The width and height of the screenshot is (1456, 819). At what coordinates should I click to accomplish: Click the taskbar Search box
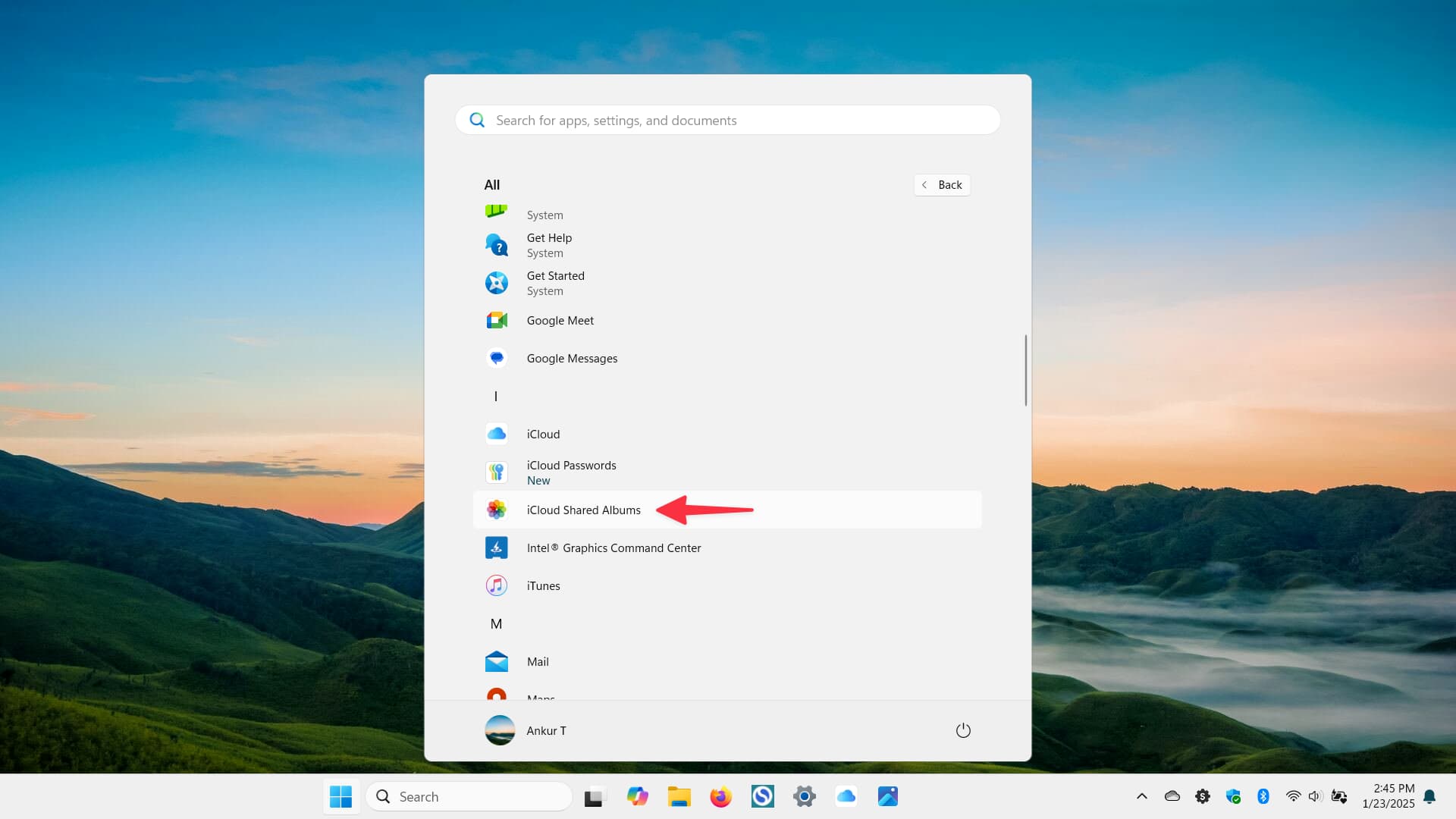(469, 796)
